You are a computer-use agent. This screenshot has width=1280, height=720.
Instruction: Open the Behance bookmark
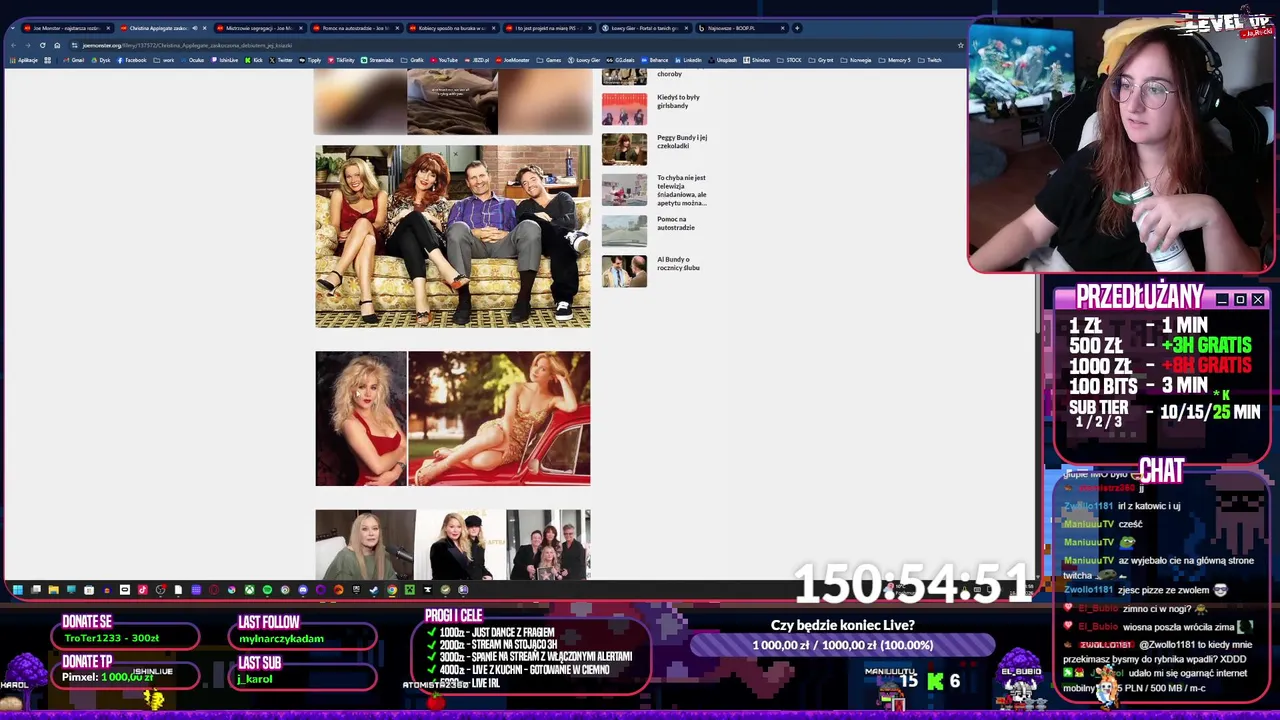click(x=654, y=60)
